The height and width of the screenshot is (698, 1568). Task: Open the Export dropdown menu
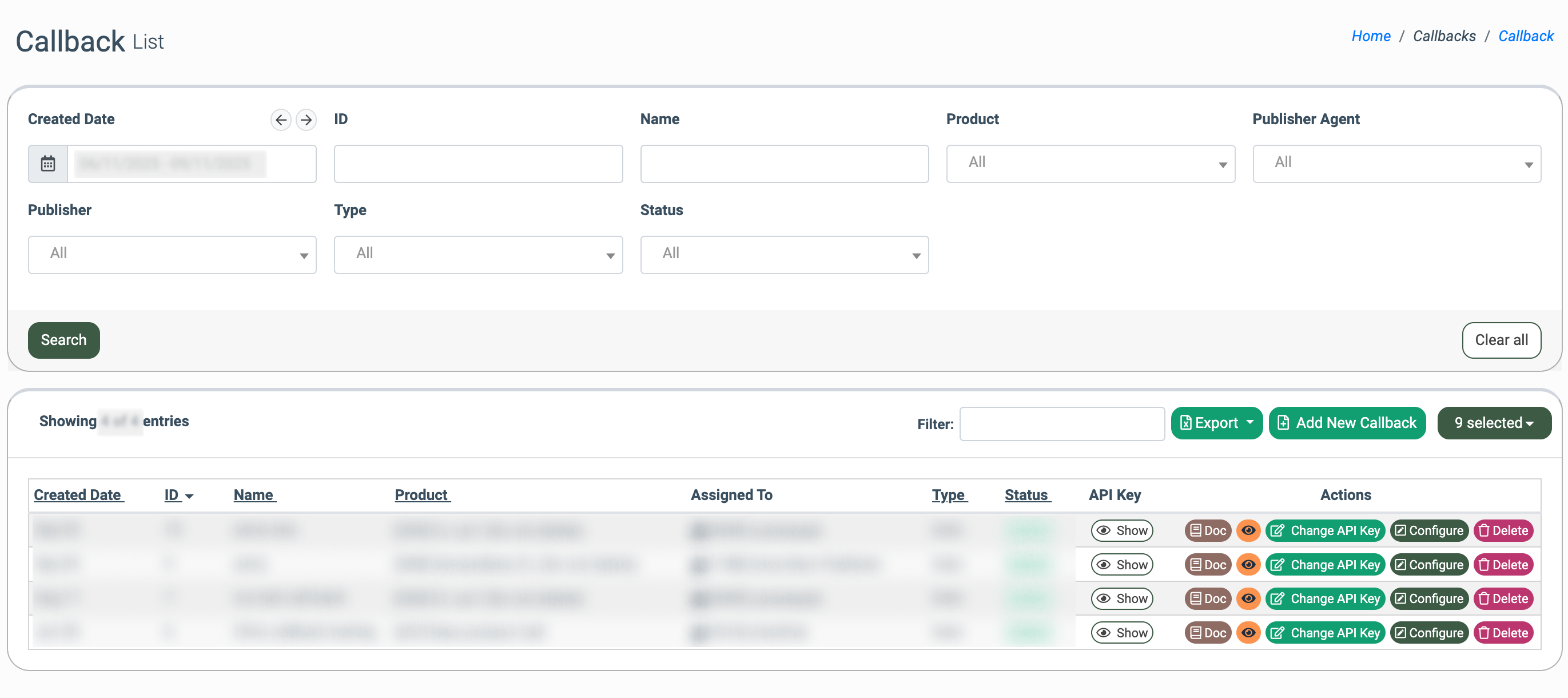pyautogui.click(x=1216, y=423)
